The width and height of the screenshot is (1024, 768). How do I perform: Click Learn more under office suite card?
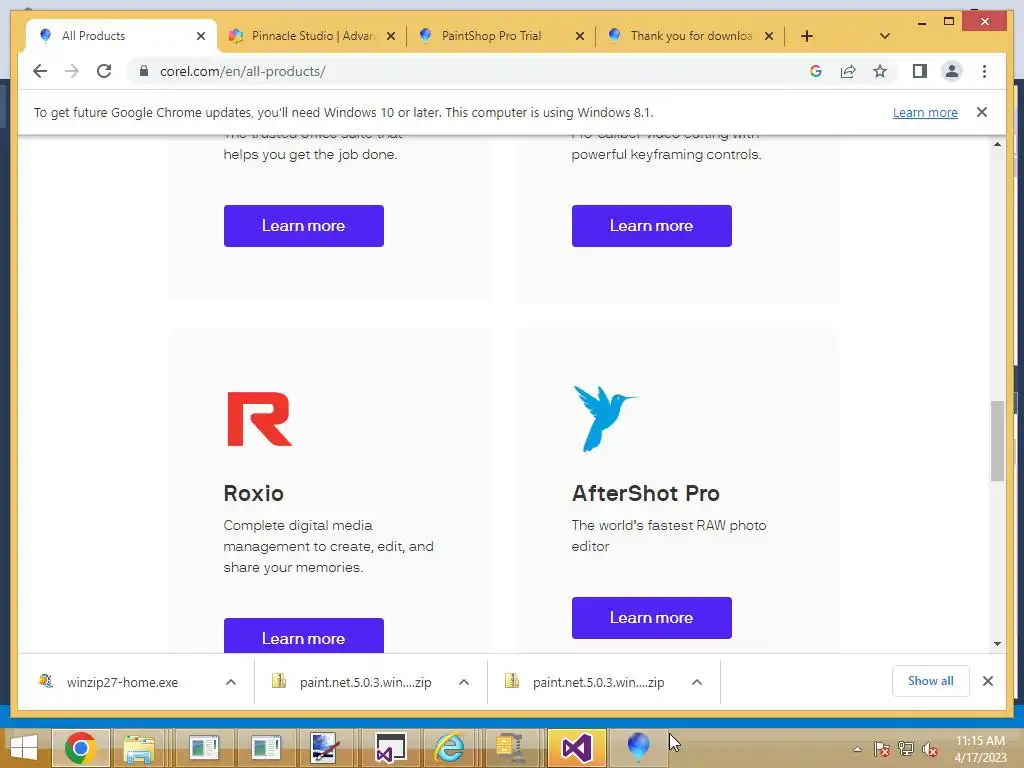pyautogui.click(x=304, y=226)
